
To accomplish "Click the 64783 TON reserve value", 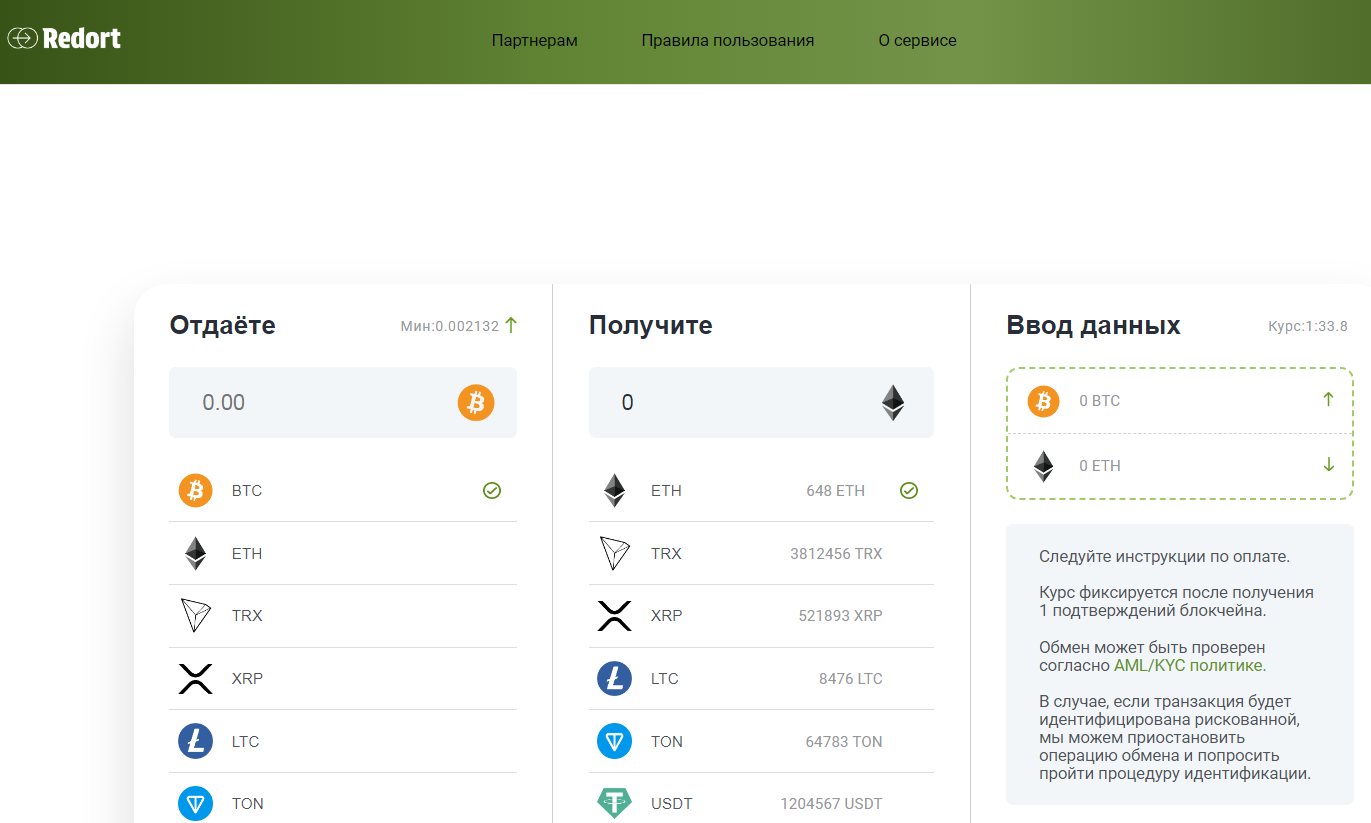I will (x=844, y=742).
